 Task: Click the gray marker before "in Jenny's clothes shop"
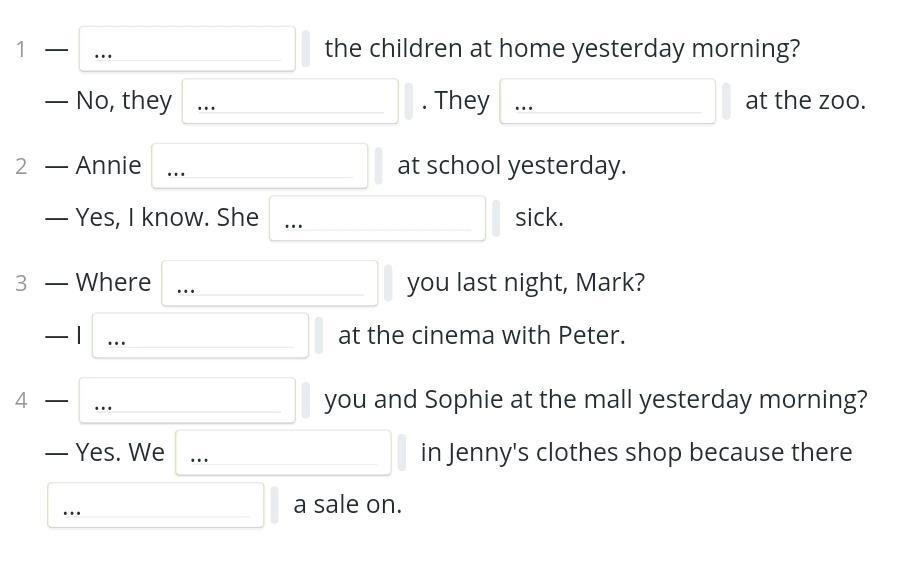(402, 453)
